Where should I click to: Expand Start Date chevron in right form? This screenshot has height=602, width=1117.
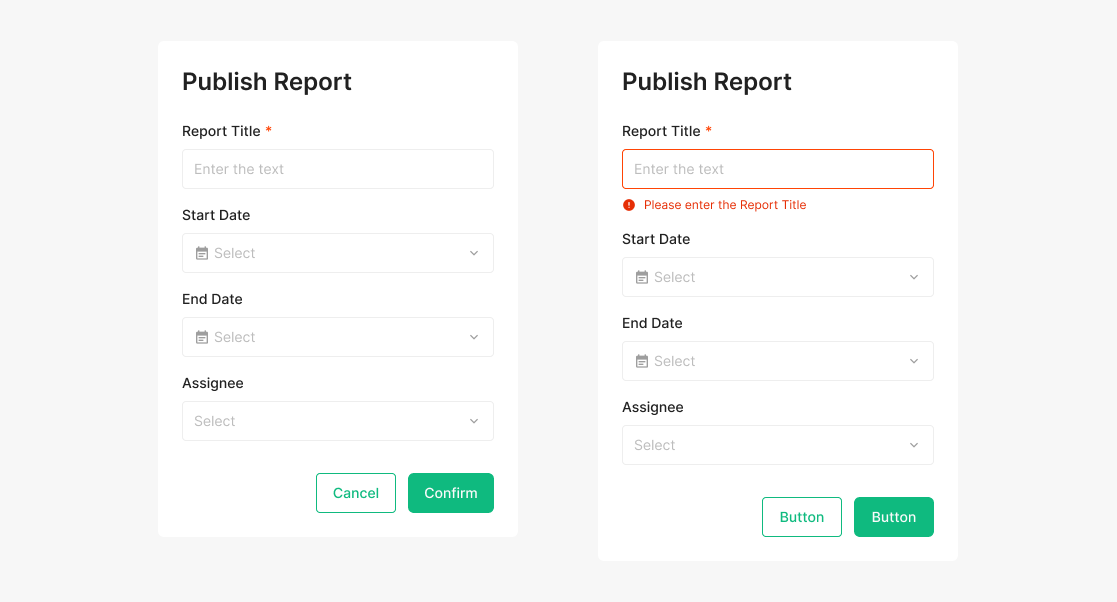914,277
